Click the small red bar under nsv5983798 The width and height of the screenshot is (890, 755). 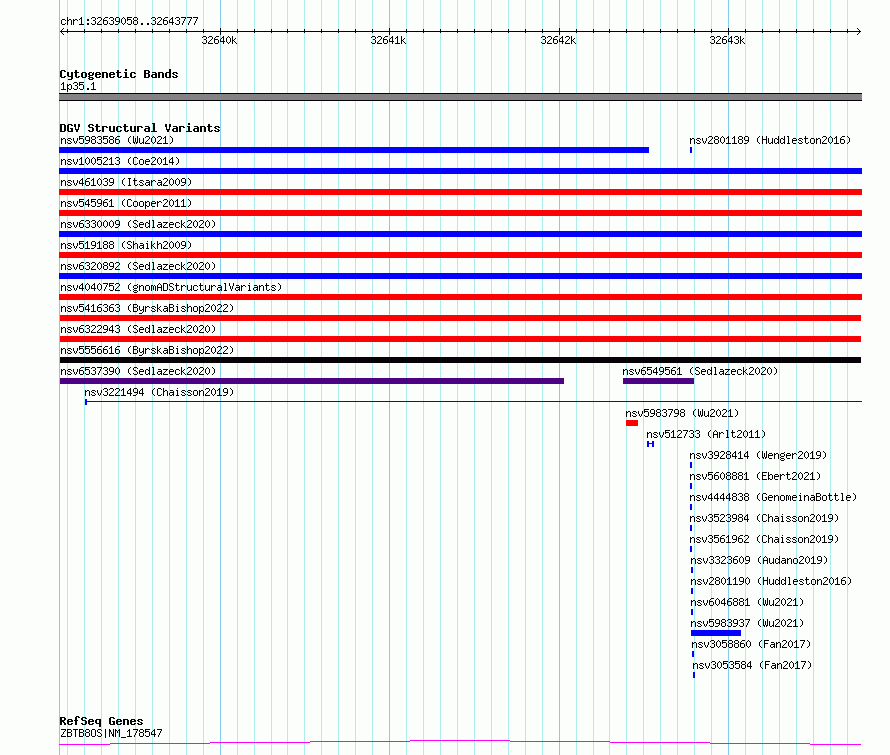(x=632, y=423)
